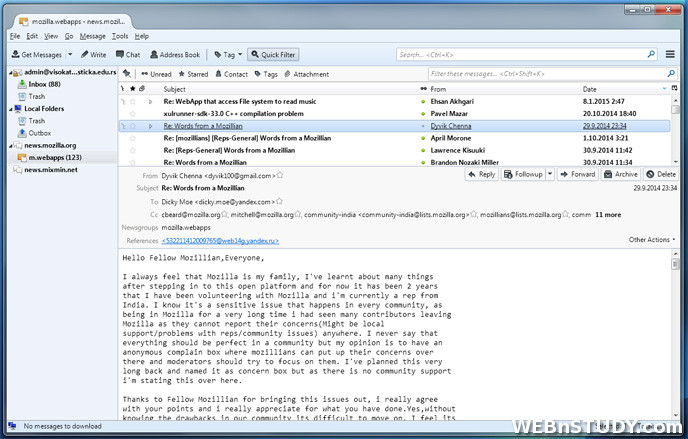688x439 pixels.
Task: Sort by attachment column header
Action: [142, 89]
